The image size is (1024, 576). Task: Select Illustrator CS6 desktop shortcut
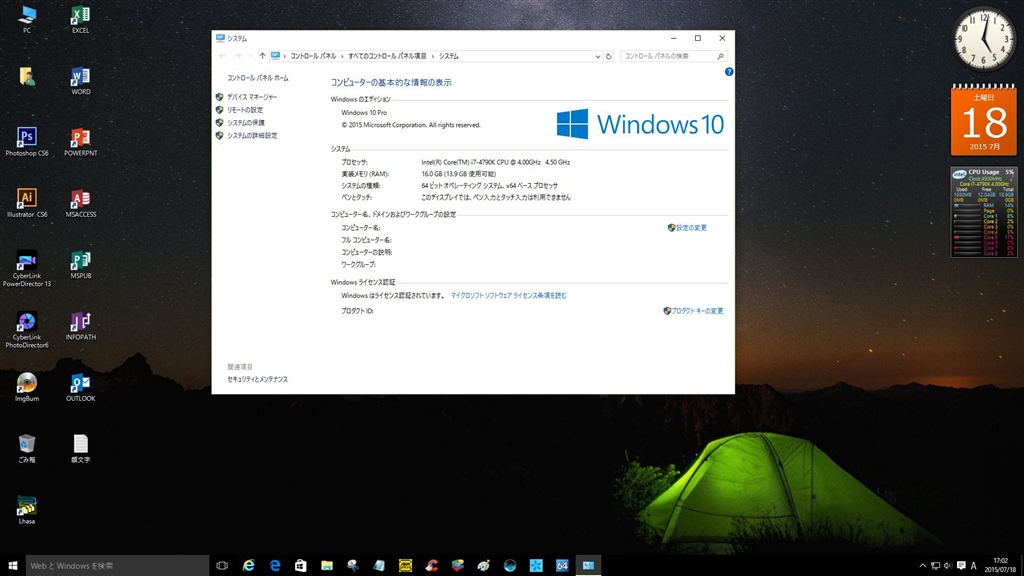(27, 203)
